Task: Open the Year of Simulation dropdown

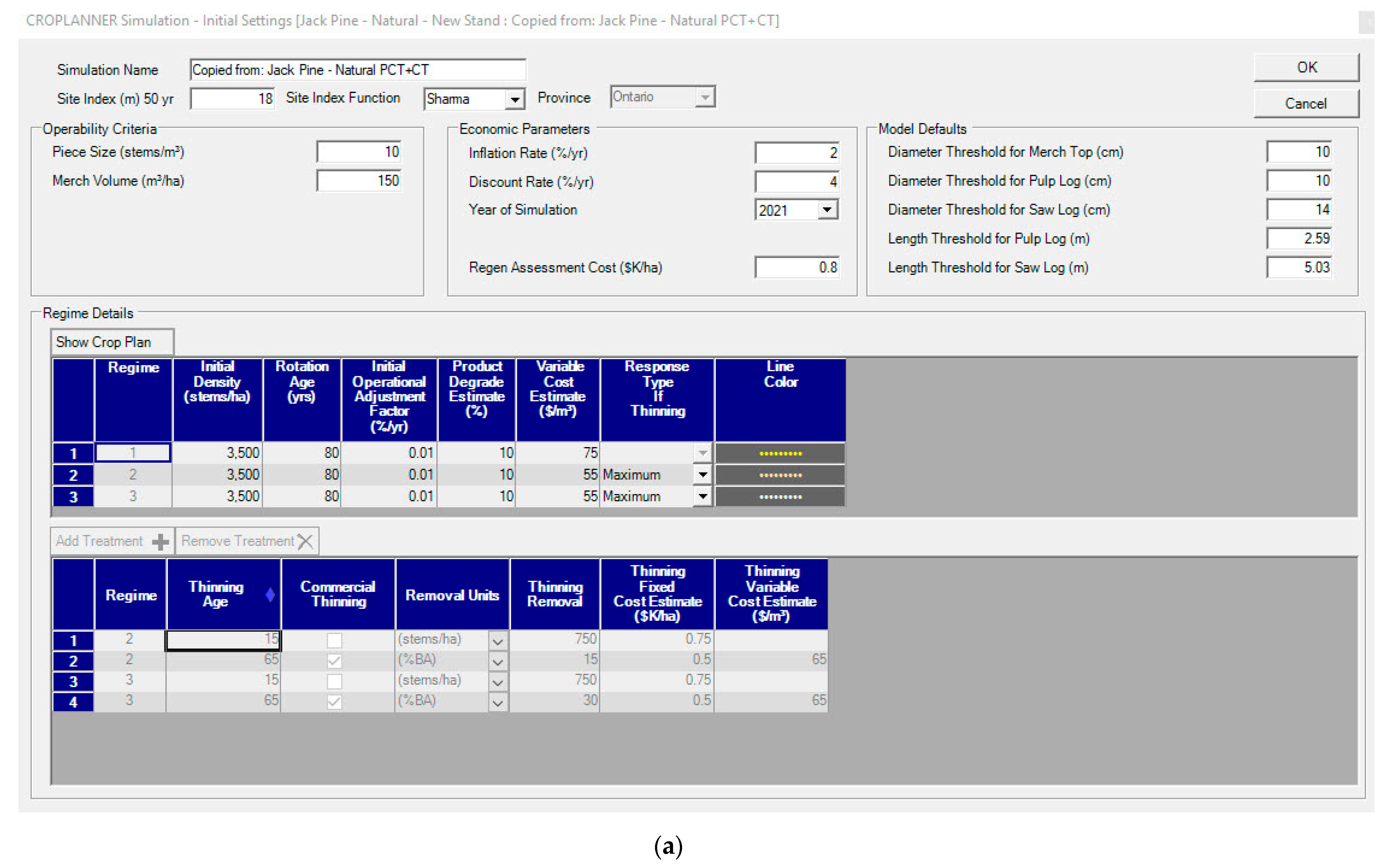Action: [827, 210]
